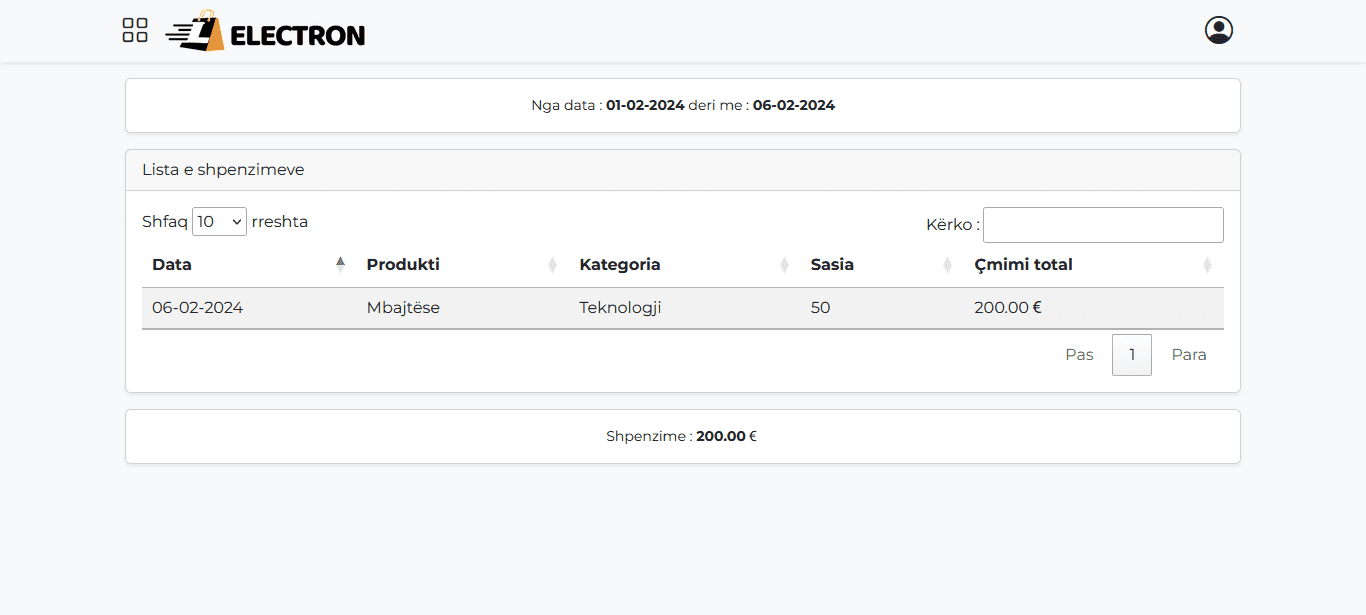Expand the Shfaq rows-per-page dropdown

tap(219, 222)
